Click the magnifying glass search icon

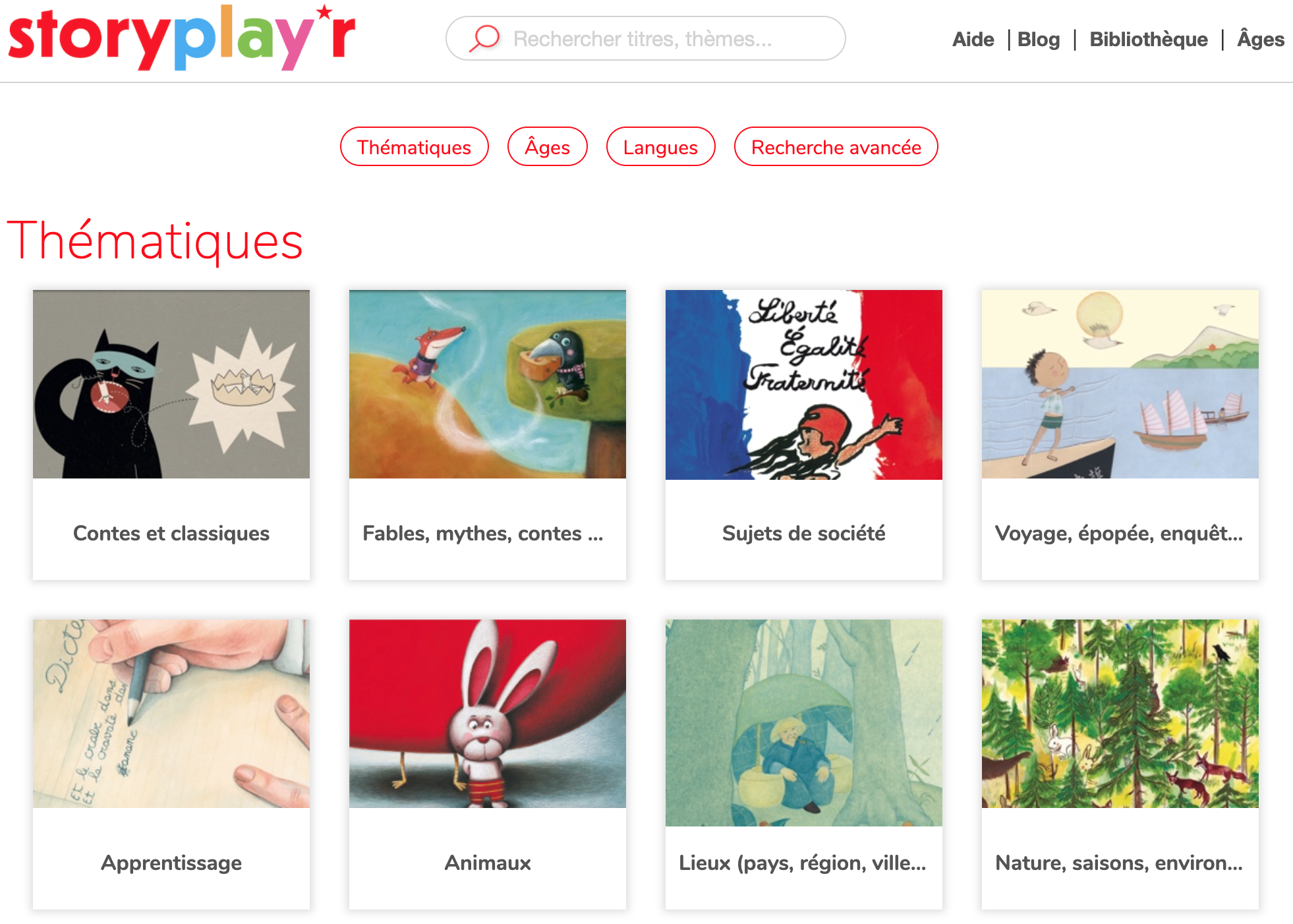[x=484, y=38]
